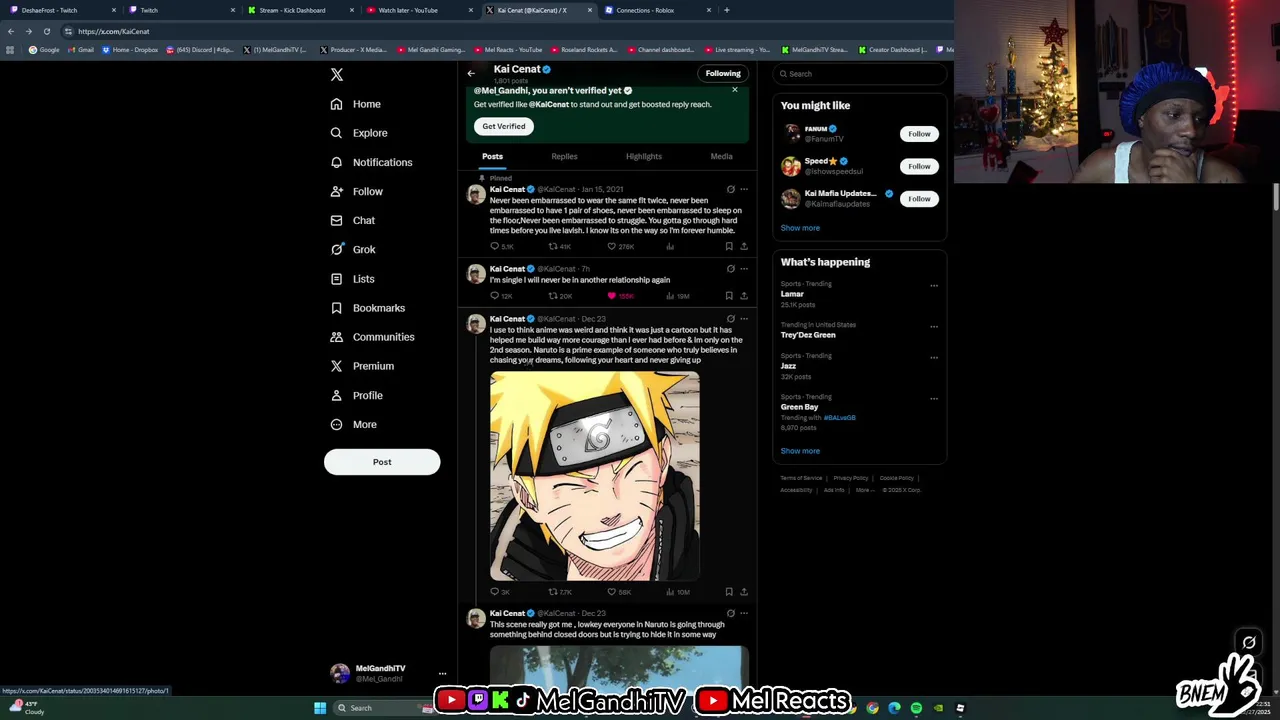The width and height of the screenshot is (1280, 720).
Task: Bookmark the "I'm single" post
Action: coord(729,296)
